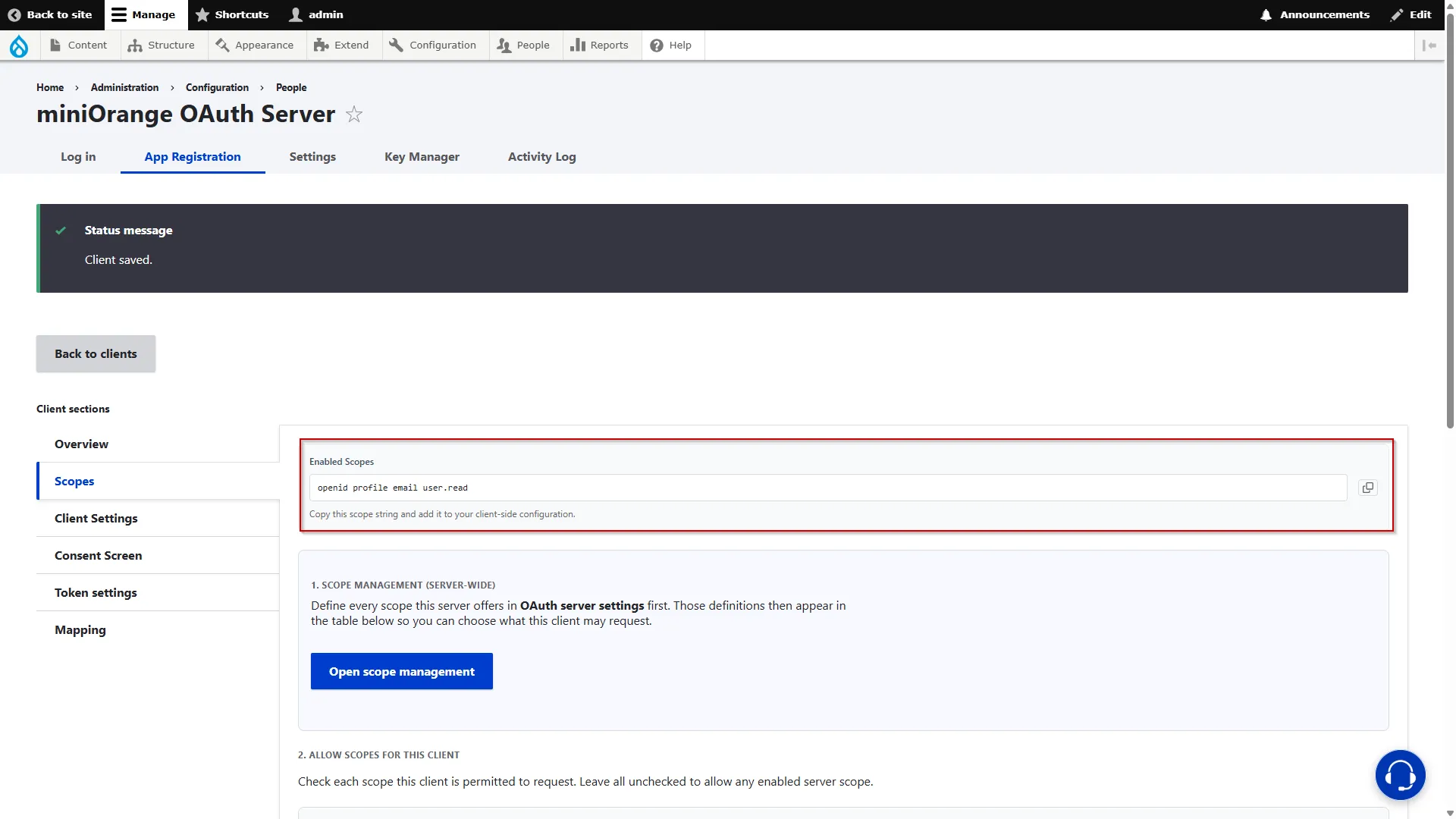This screenshot has height=819, width=1456.
Task: Go to Configuration breadcrumb
Action: coord(217,87)
